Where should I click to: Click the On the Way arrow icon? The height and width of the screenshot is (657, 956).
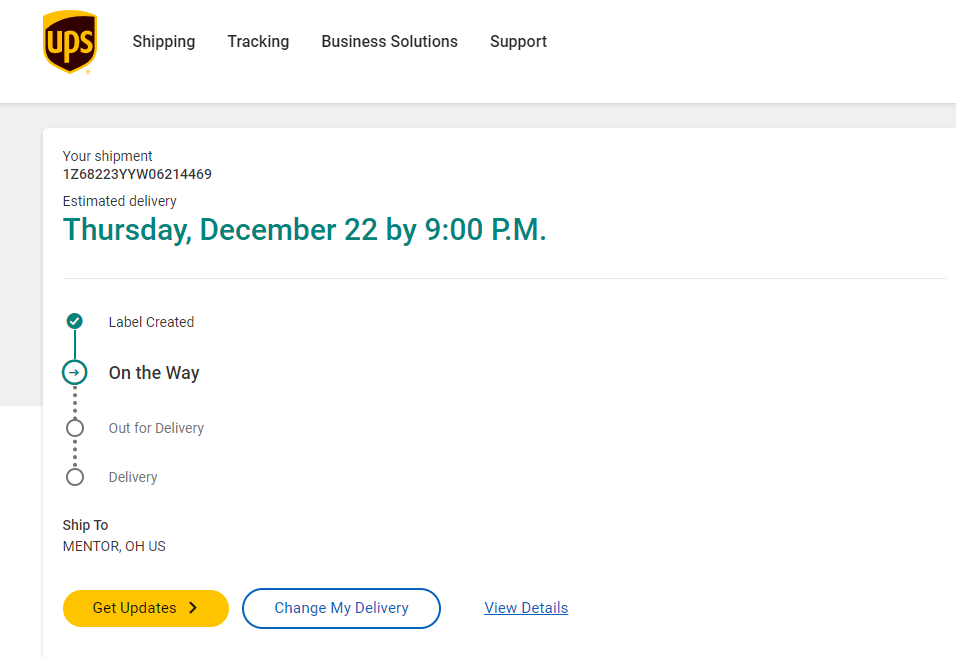click(74, 373)
